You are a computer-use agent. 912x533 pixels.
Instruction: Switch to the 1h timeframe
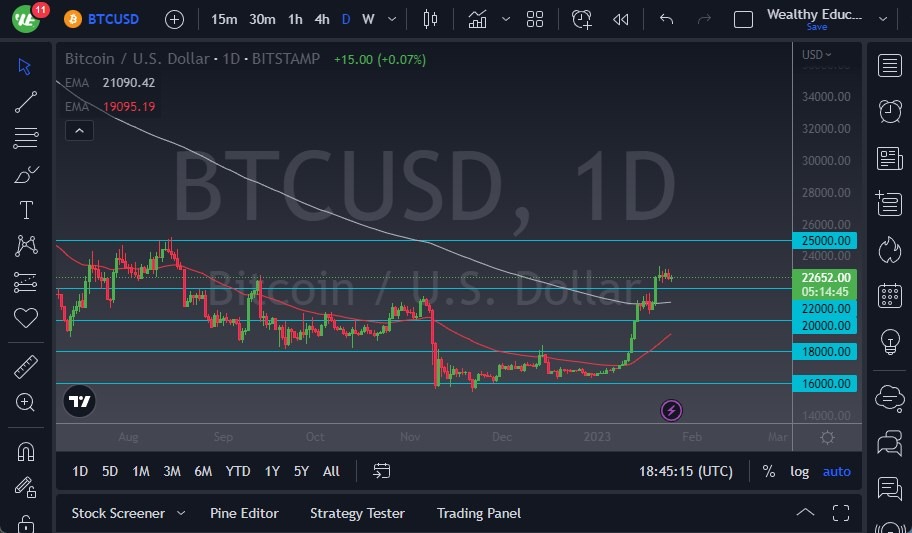295,19
